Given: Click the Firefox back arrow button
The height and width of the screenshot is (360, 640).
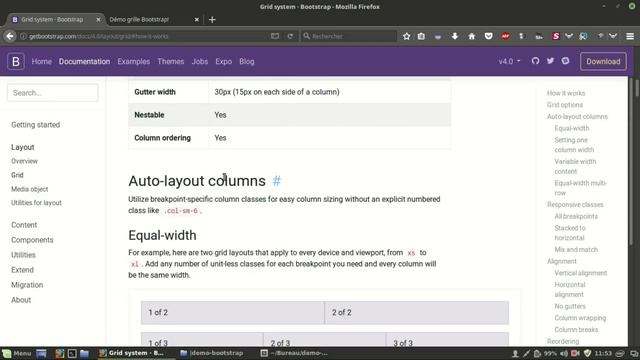Looking at the screenshot, I should (10, 36).
